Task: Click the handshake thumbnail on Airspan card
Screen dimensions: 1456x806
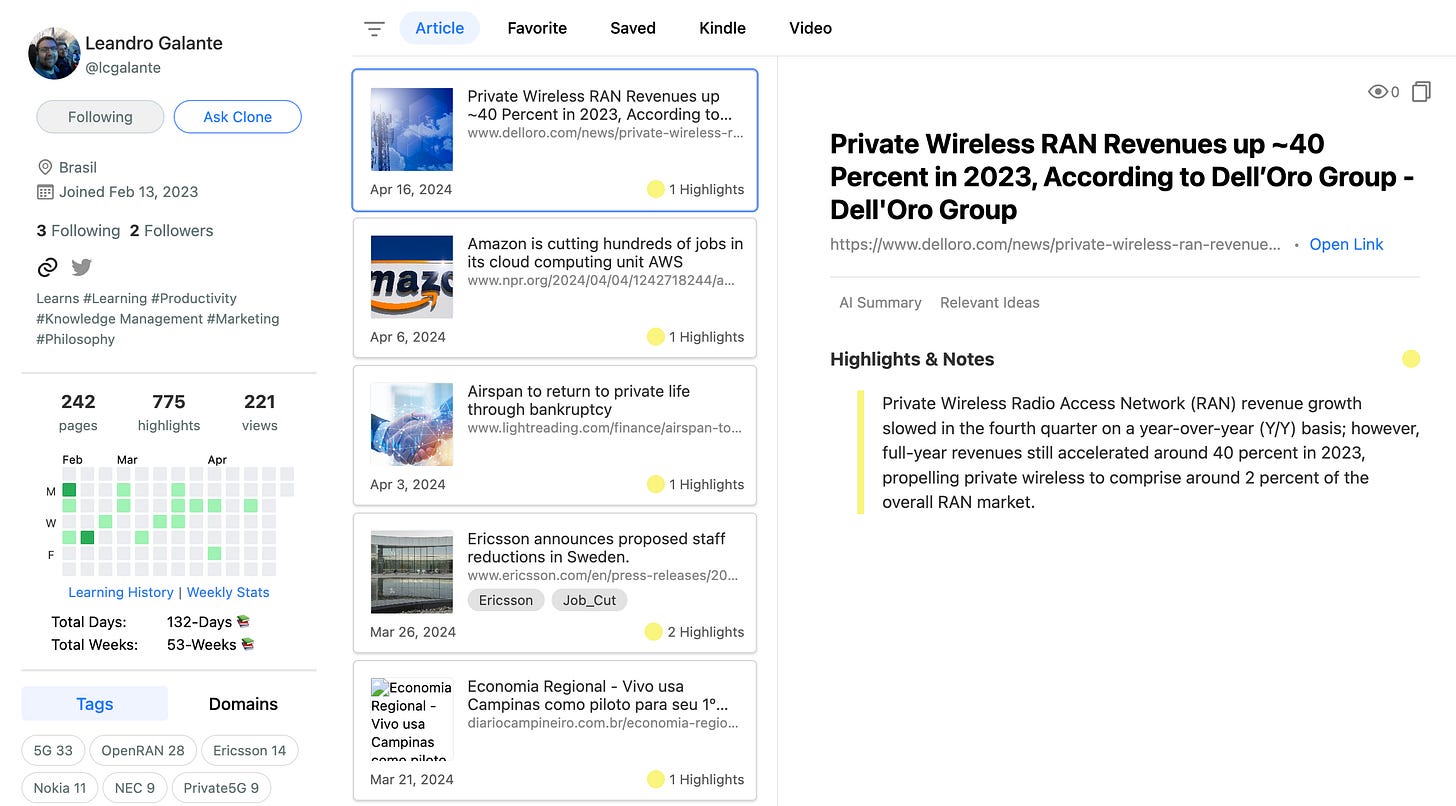Action: [x=412, y=424]
